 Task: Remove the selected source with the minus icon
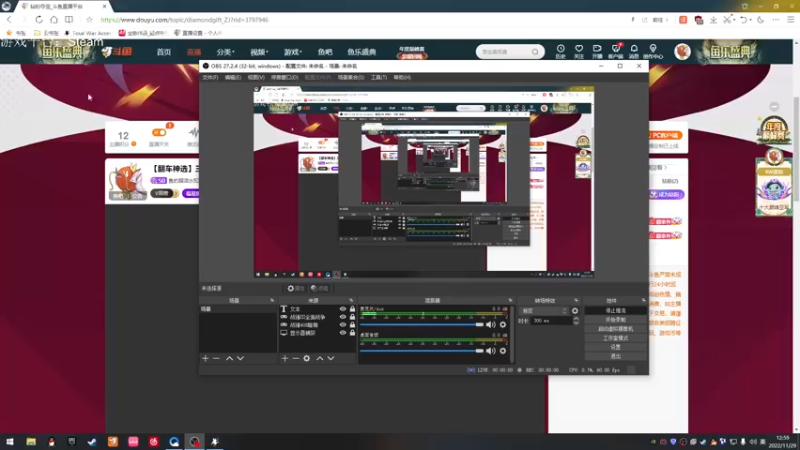[295, 359]
